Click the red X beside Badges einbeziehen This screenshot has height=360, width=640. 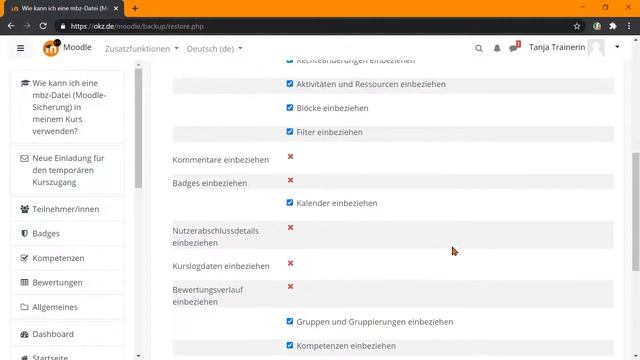click(x=290, y=180)
